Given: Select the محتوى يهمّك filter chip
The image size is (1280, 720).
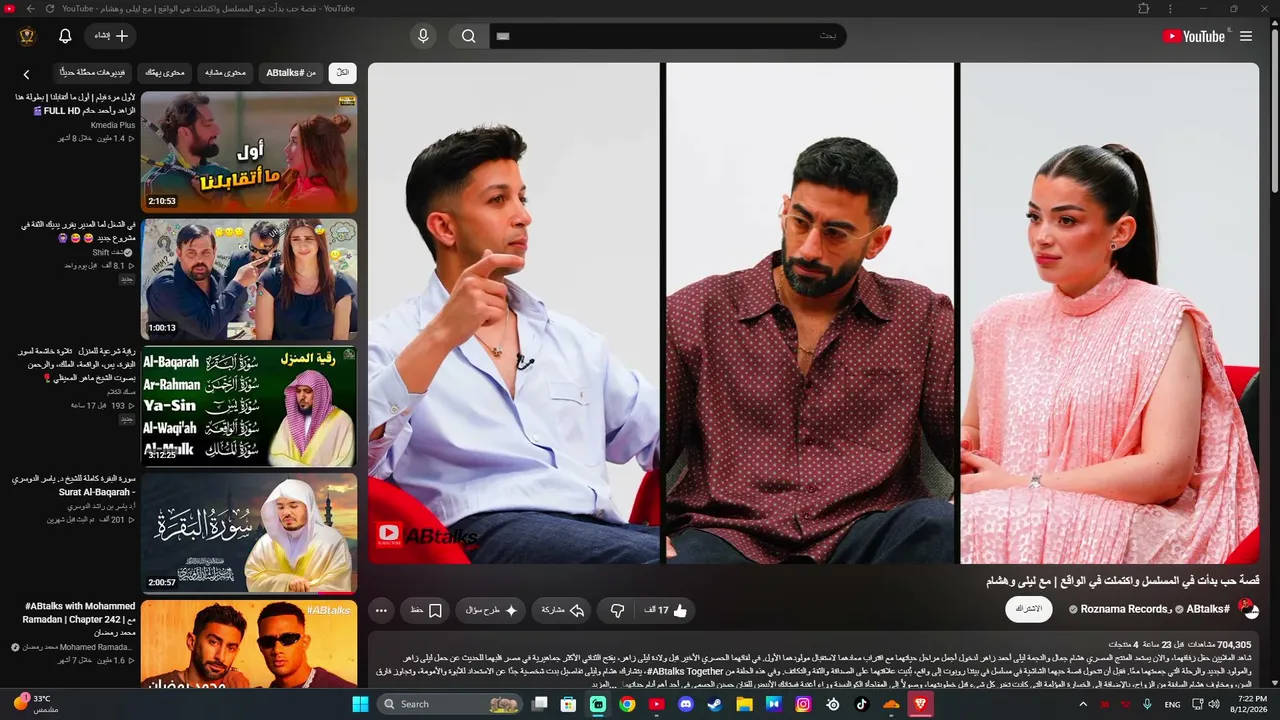Looking at the screenshot, I should tap(165, 73).
